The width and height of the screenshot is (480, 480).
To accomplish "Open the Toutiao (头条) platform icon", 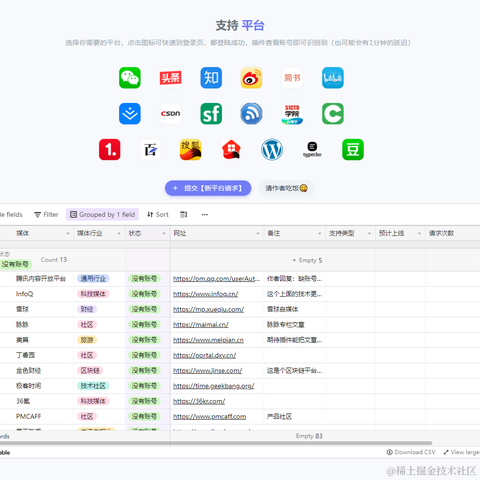I will 170,78.
